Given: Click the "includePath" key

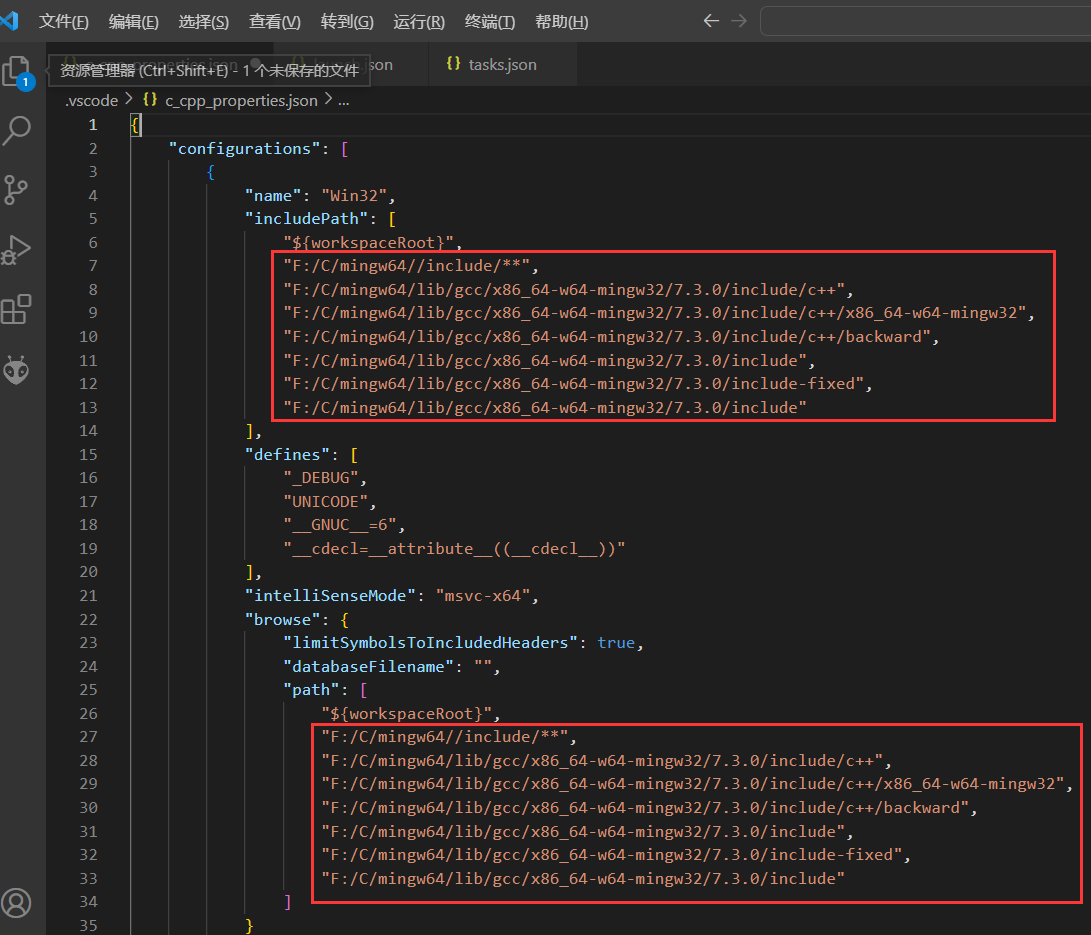Looking at the screenshot, I should click(x=306, y=219).
